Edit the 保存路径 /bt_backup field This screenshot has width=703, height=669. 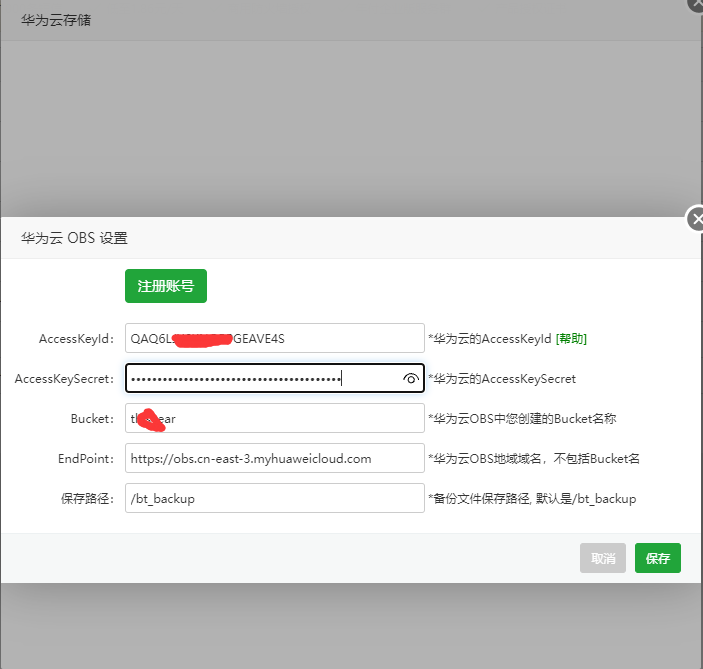point(274,498)
